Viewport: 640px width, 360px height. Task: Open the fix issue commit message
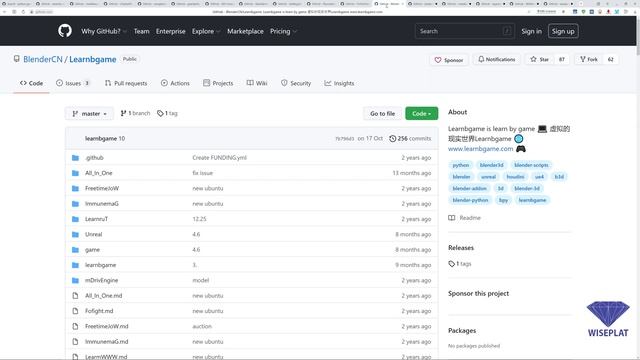[202, 173]
